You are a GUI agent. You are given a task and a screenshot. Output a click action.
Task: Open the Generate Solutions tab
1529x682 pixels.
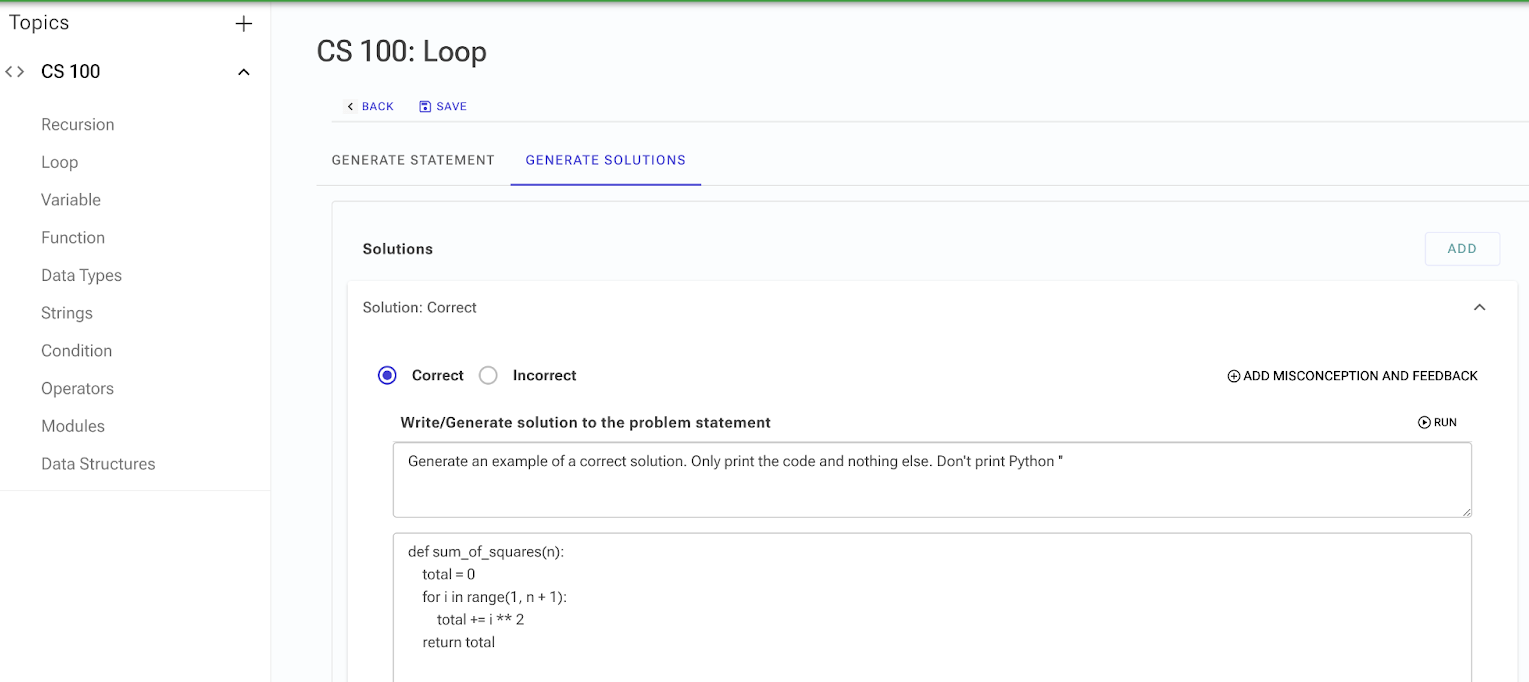point(605,160)
